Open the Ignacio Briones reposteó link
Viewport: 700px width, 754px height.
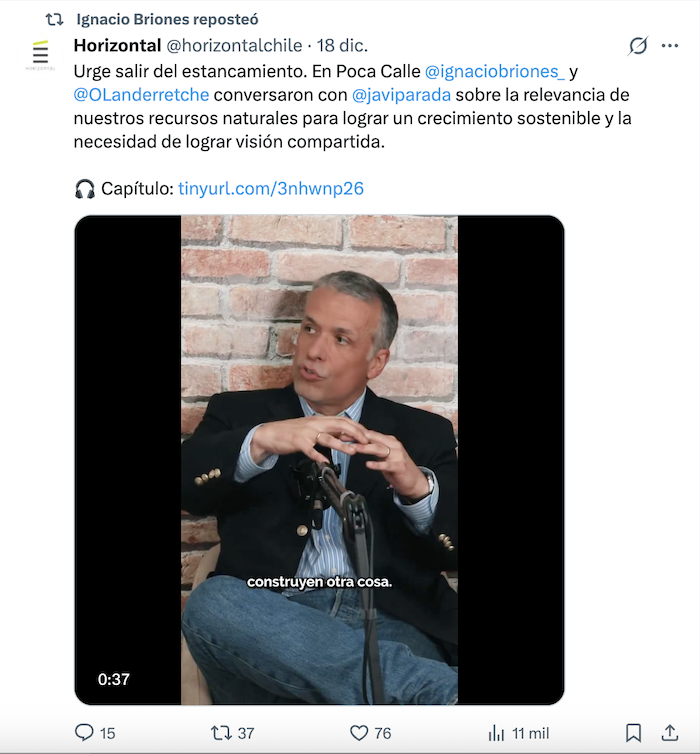(x=167, y=19)
